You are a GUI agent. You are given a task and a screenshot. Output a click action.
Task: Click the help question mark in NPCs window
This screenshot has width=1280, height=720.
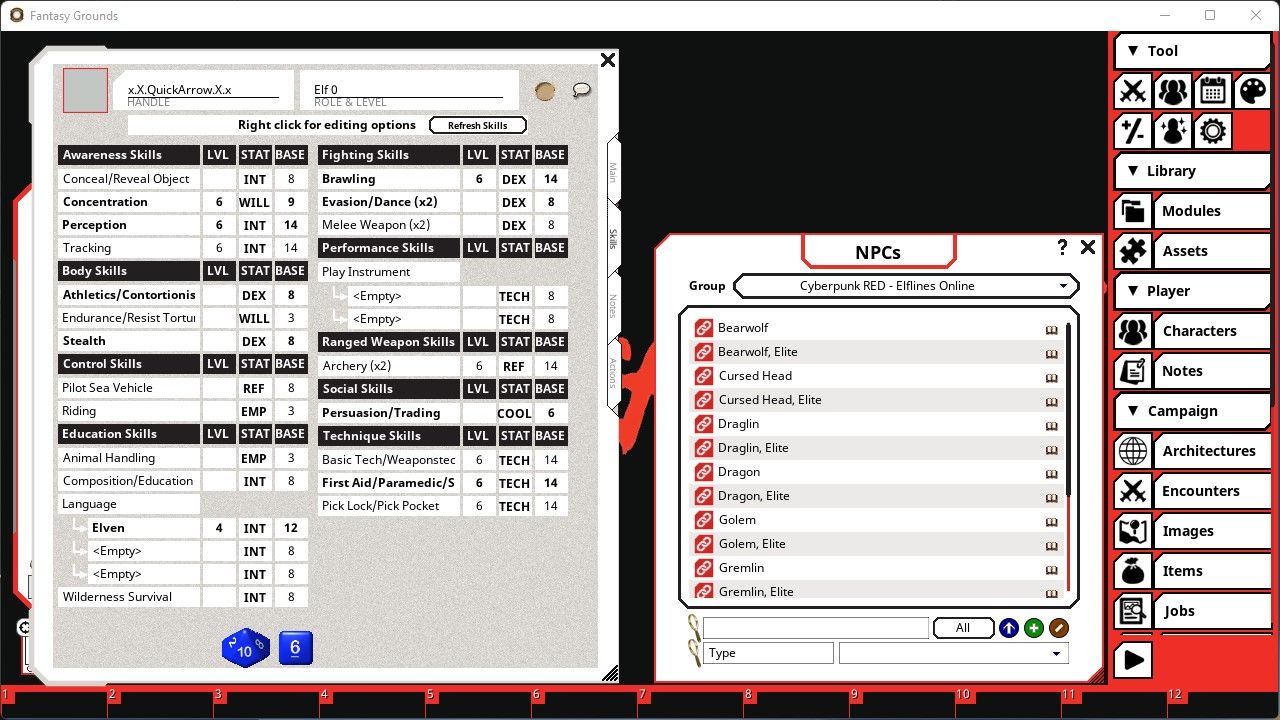click(1062, 247)
